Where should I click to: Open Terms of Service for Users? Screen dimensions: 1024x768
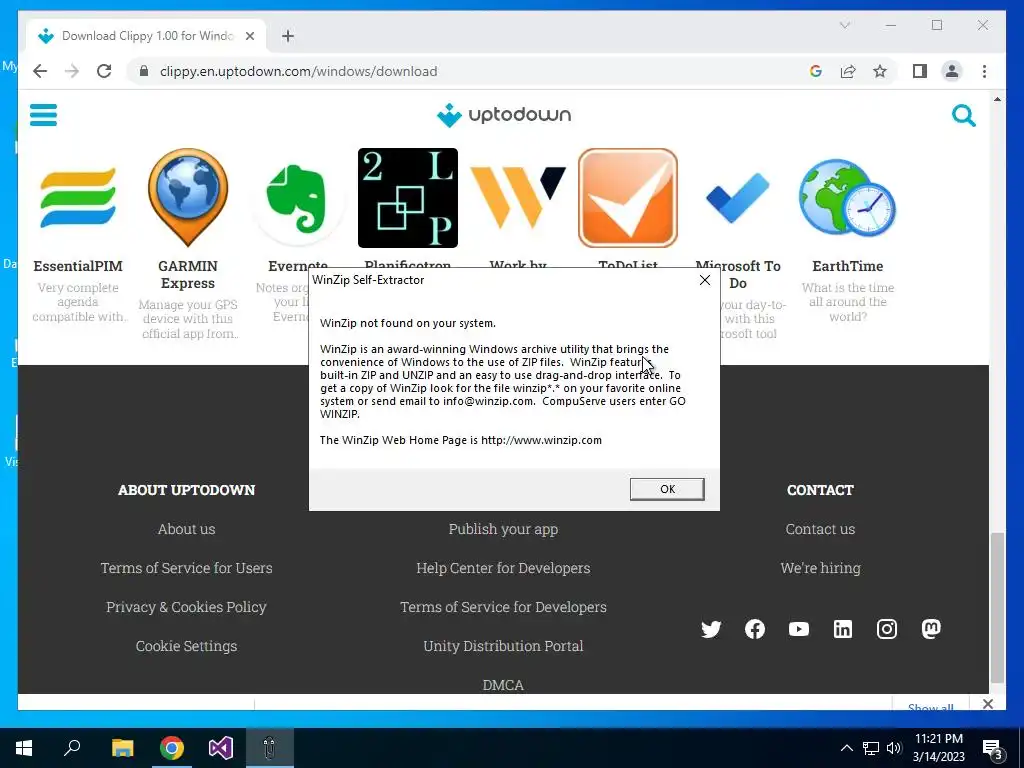pyautogui.click(x=186, y=568)
